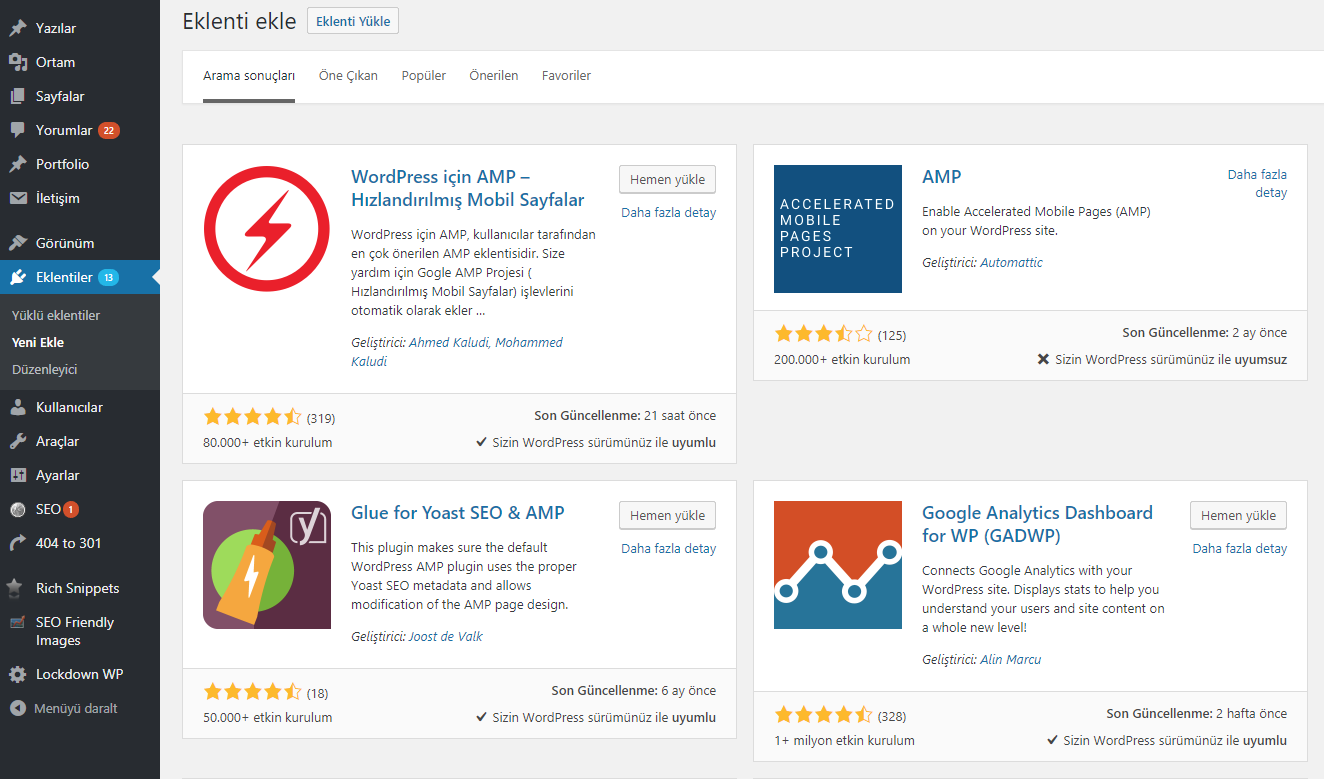Click the Görünüm paintbrush icon
Image resolution: width=1324 pixels, height=779 pixels.
click(18, 243)
